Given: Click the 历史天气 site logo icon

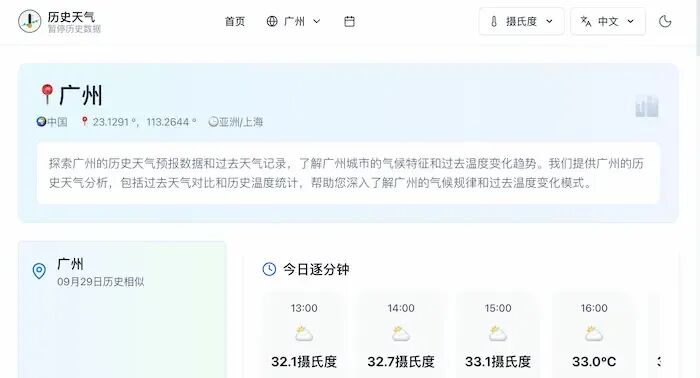Looking at the screenshot, I should coord(29,21).
